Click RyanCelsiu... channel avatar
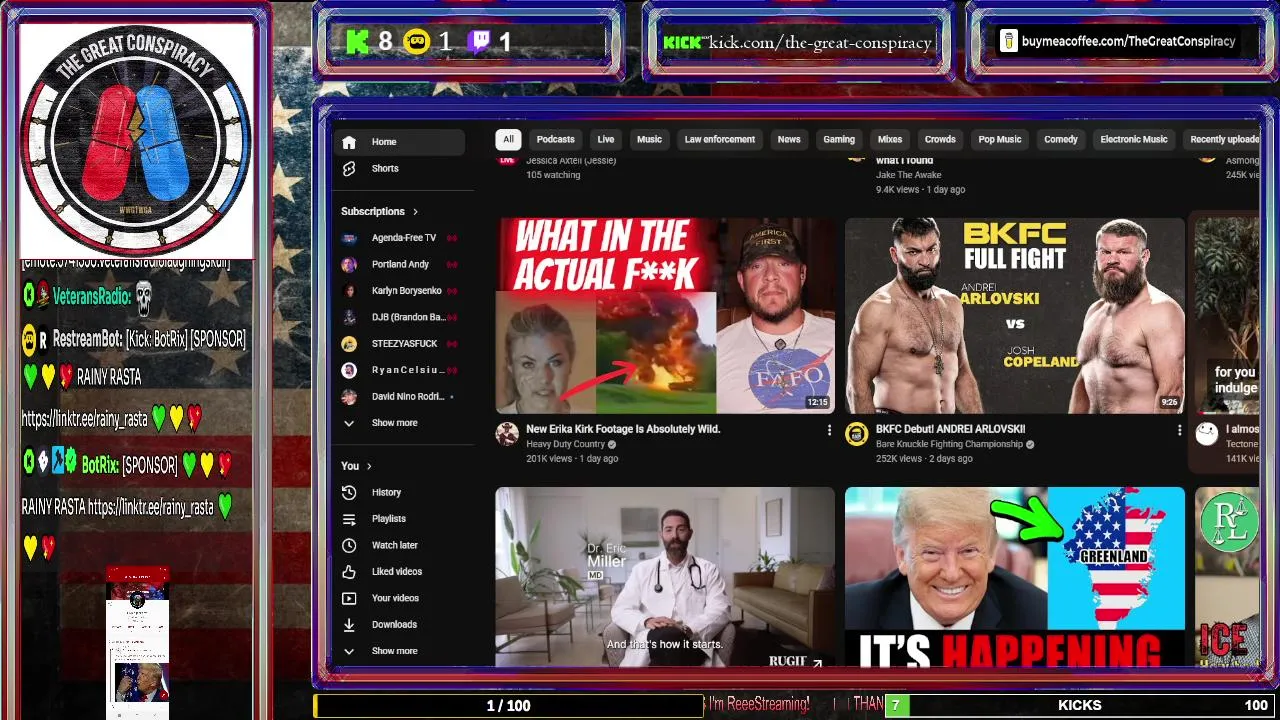 coord(349,370)
